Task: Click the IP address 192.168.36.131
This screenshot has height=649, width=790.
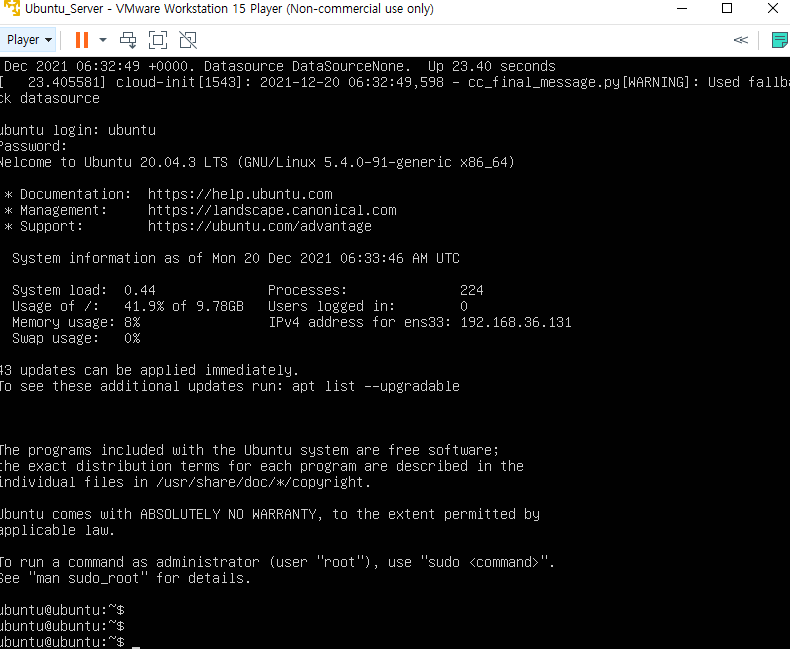Action: tap(516, 322)
